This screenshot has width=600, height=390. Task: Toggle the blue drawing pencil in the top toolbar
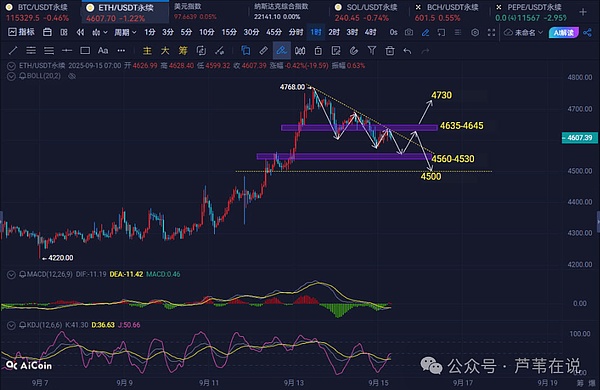pyautogui.click(x=425, y=33)
